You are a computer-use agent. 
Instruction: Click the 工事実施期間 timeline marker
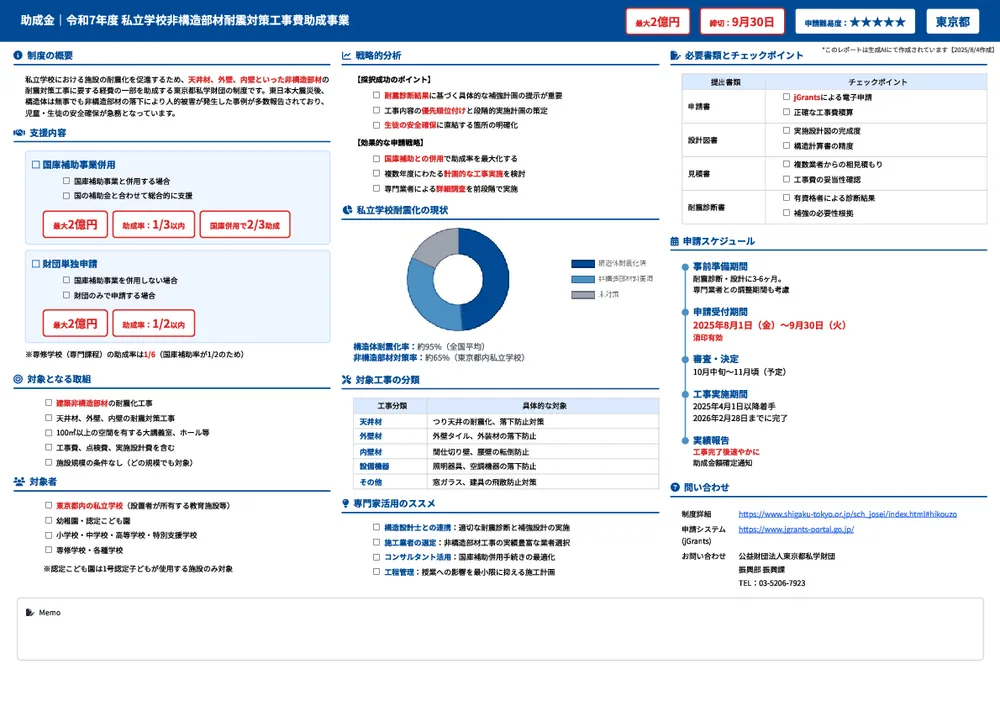[x=685, y=395]
